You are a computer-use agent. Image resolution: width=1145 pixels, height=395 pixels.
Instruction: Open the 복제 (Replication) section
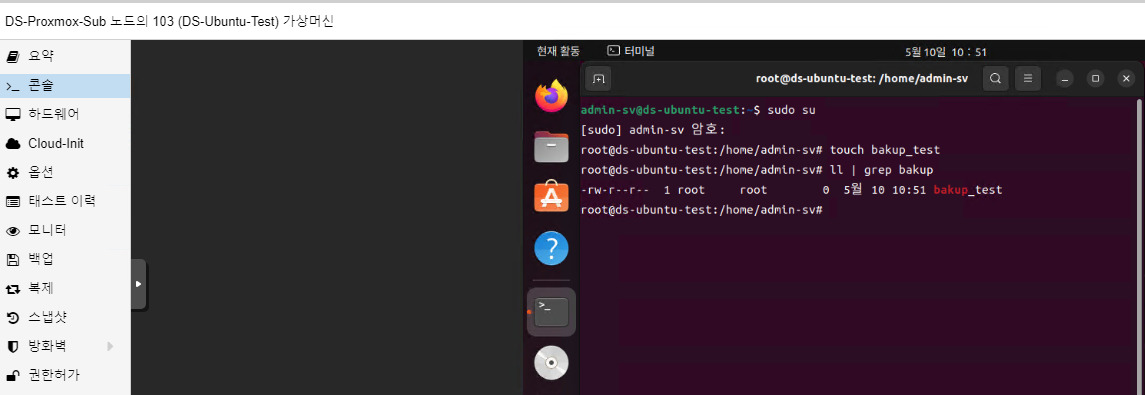65,288
